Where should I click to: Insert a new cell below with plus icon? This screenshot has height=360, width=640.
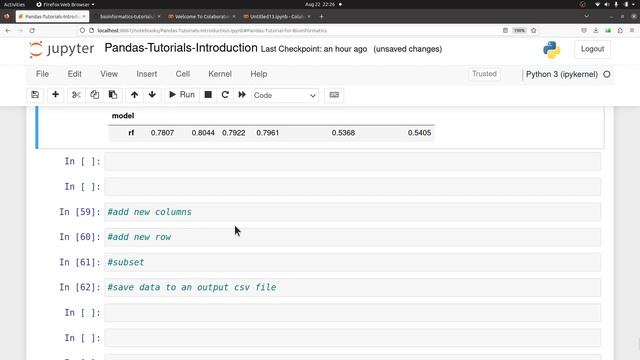click(56, 95)
